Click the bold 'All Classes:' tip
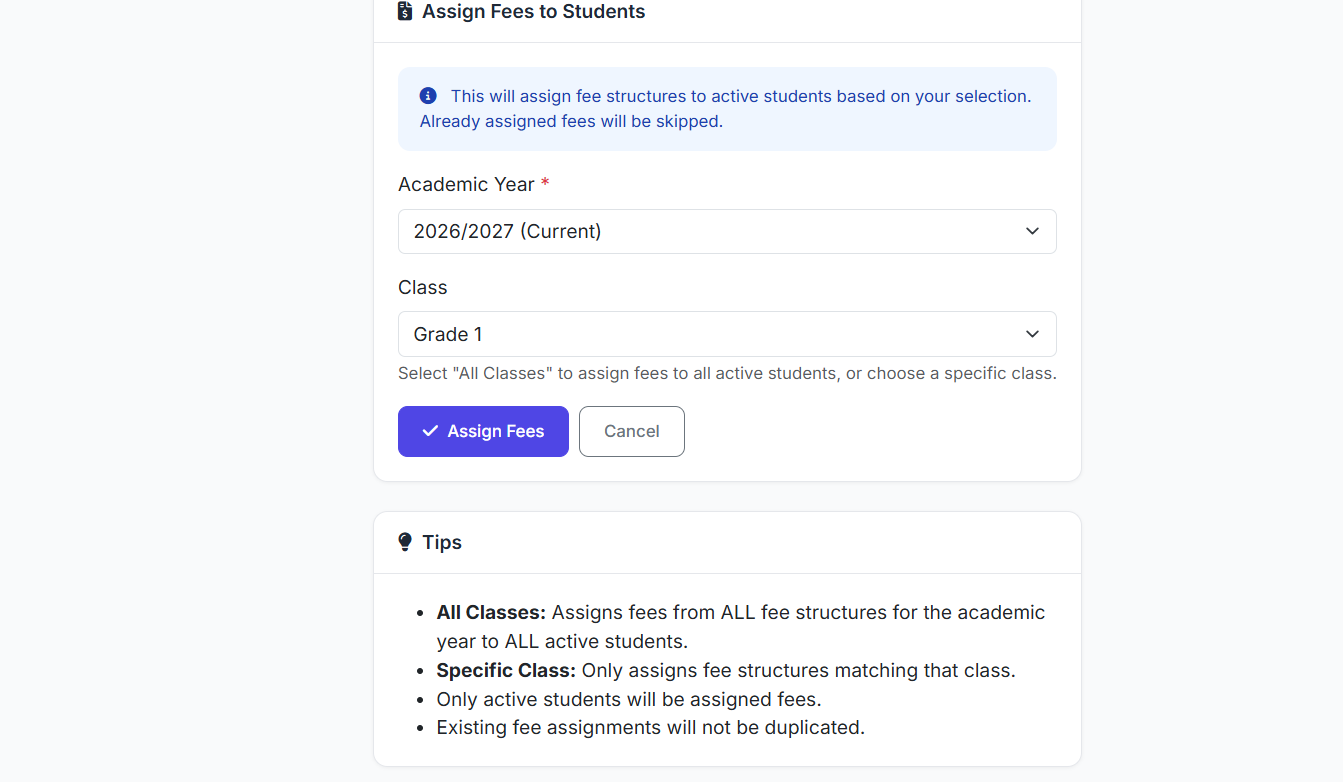The image size is (1343, 782). (x=491, y=612)
